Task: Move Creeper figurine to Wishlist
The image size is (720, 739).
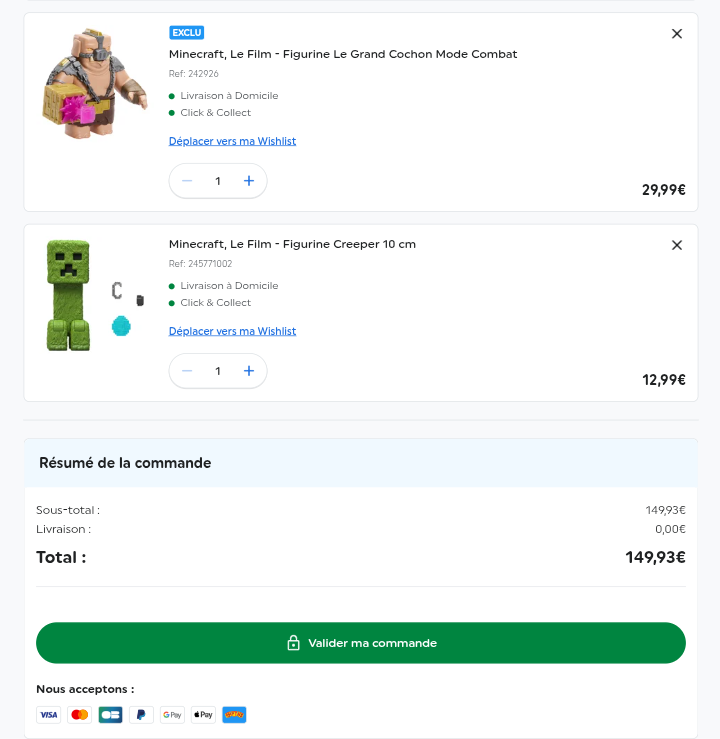Action: [x=232, y=331]
